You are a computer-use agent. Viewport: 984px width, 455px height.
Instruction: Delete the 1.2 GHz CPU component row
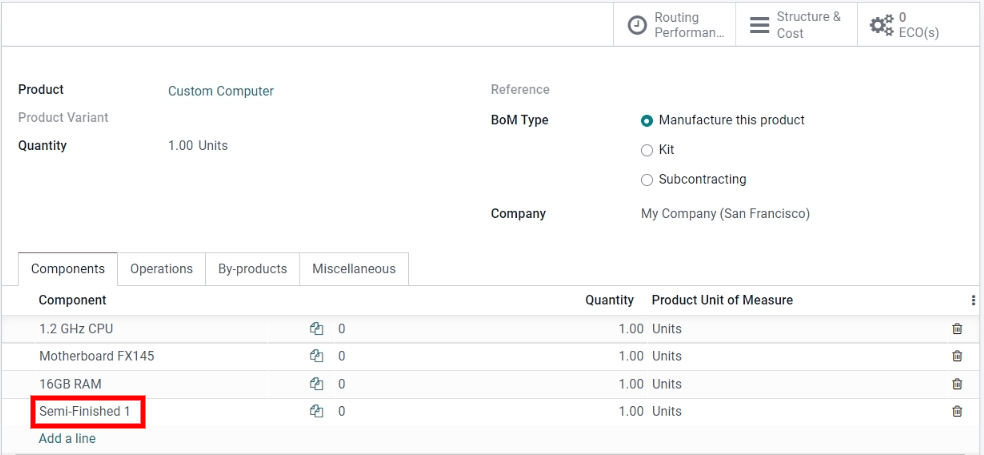coord(957,328)
